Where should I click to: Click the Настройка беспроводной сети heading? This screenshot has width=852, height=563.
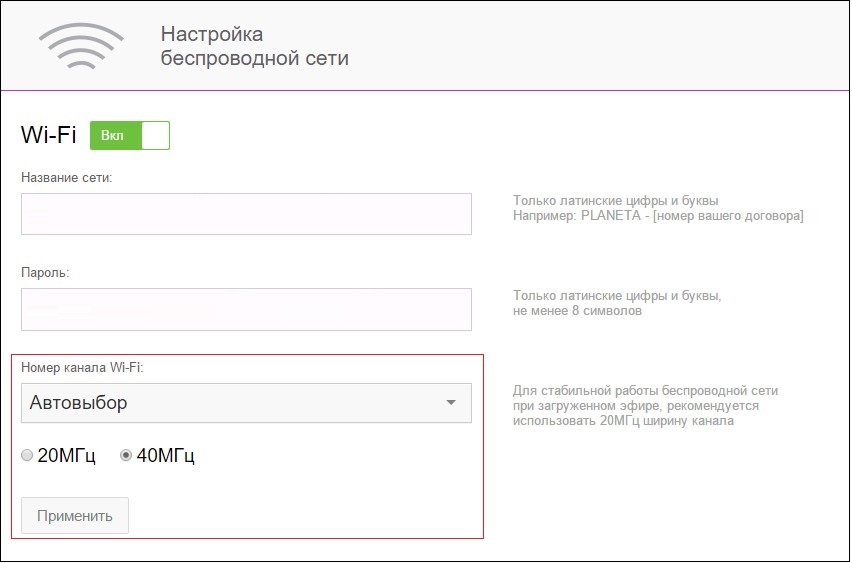[x=254, y=46]
